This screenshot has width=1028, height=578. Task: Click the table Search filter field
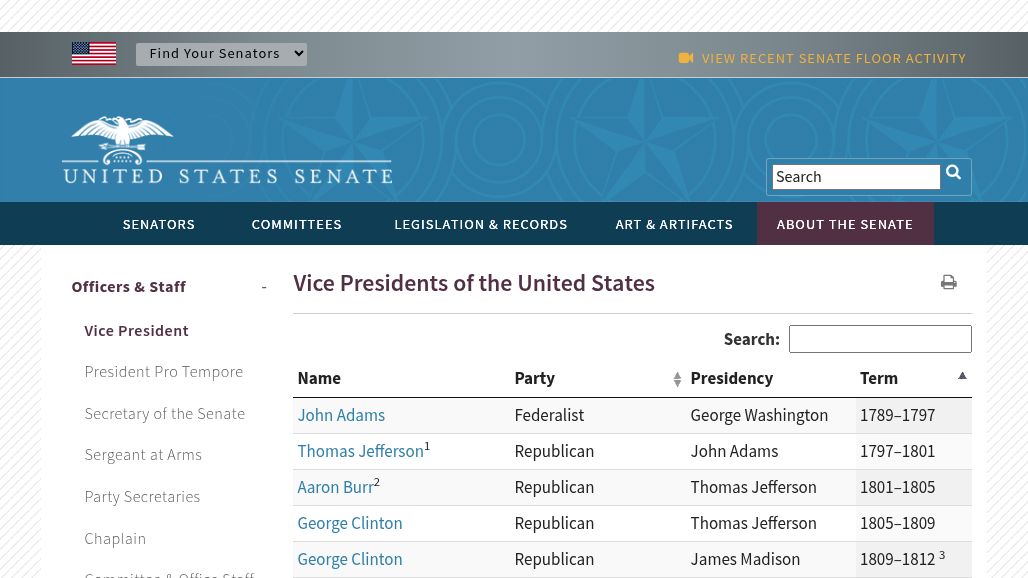coord(879,339)
